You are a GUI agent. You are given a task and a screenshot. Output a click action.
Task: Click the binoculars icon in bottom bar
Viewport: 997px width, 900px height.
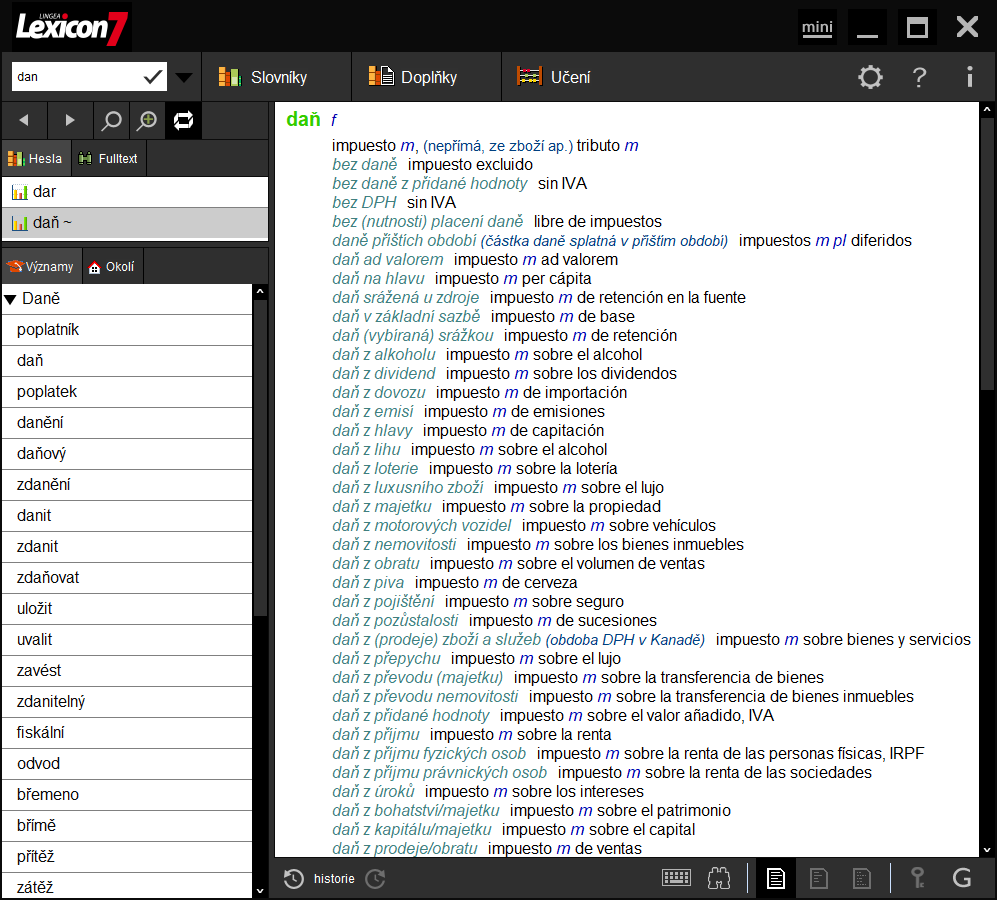coord(718,878)
